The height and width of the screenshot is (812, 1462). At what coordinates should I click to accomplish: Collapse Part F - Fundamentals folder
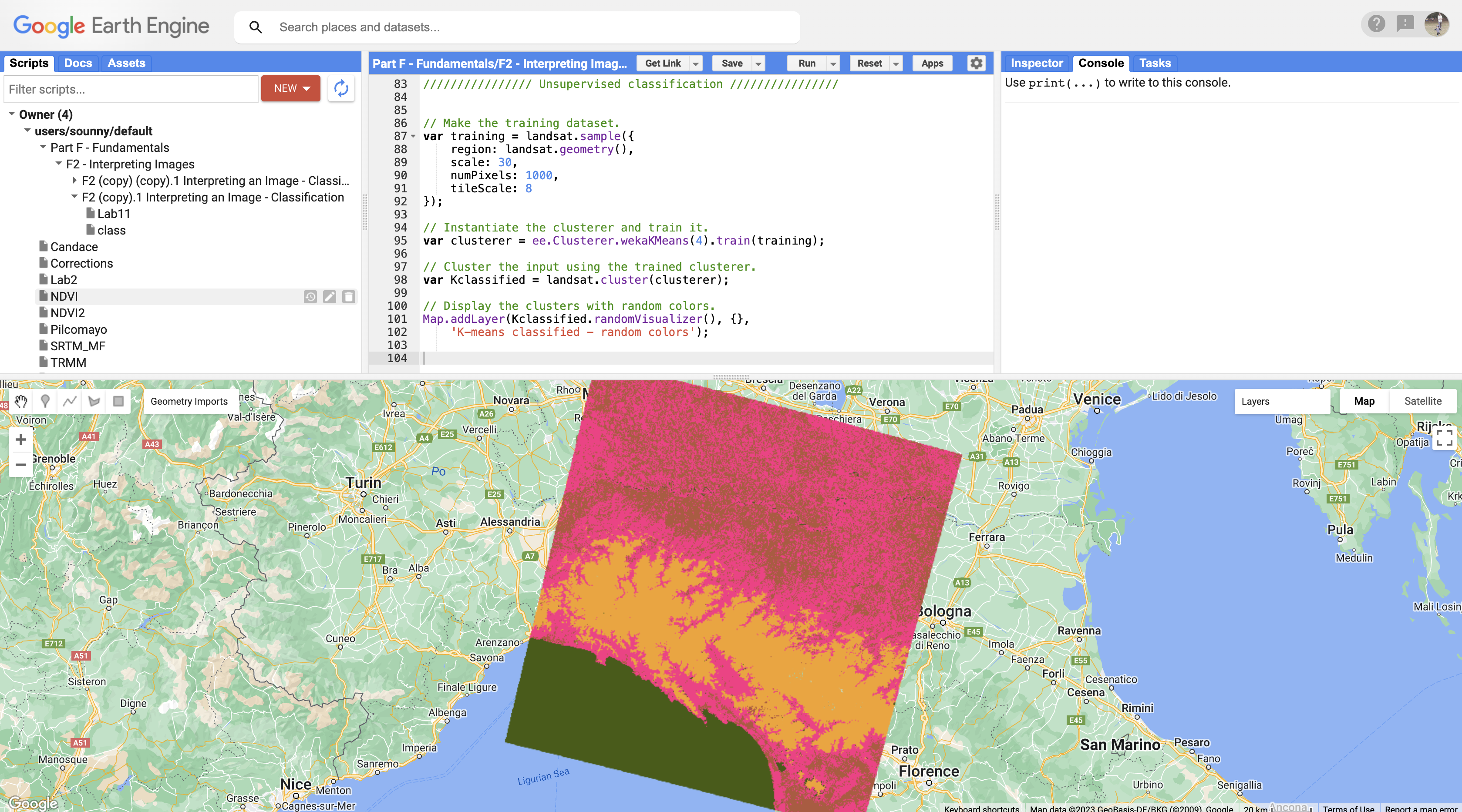coord(43,147)
